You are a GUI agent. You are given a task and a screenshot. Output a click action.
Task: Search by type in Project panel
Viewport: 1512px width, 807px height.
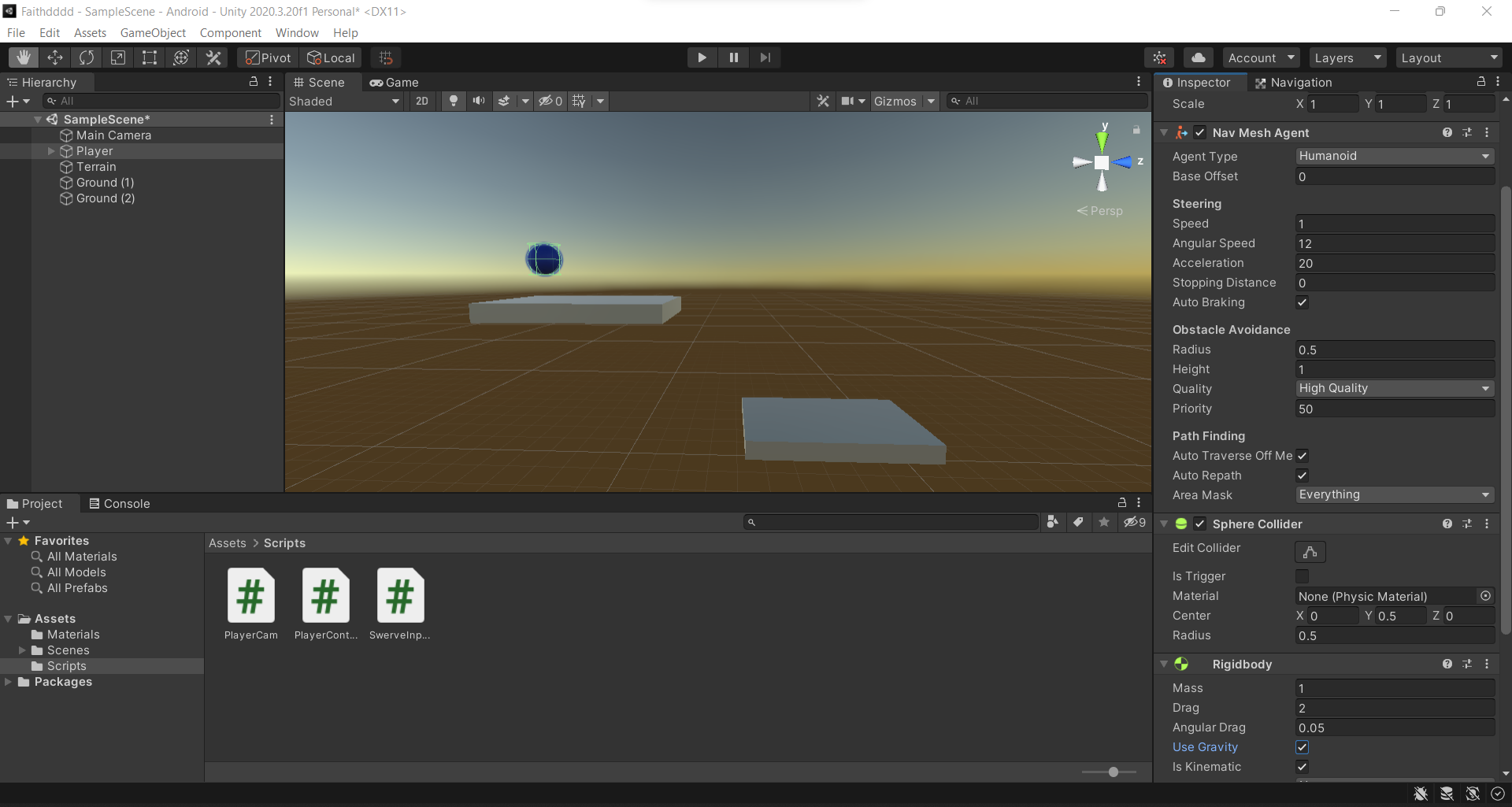(x=1052, y=522)
